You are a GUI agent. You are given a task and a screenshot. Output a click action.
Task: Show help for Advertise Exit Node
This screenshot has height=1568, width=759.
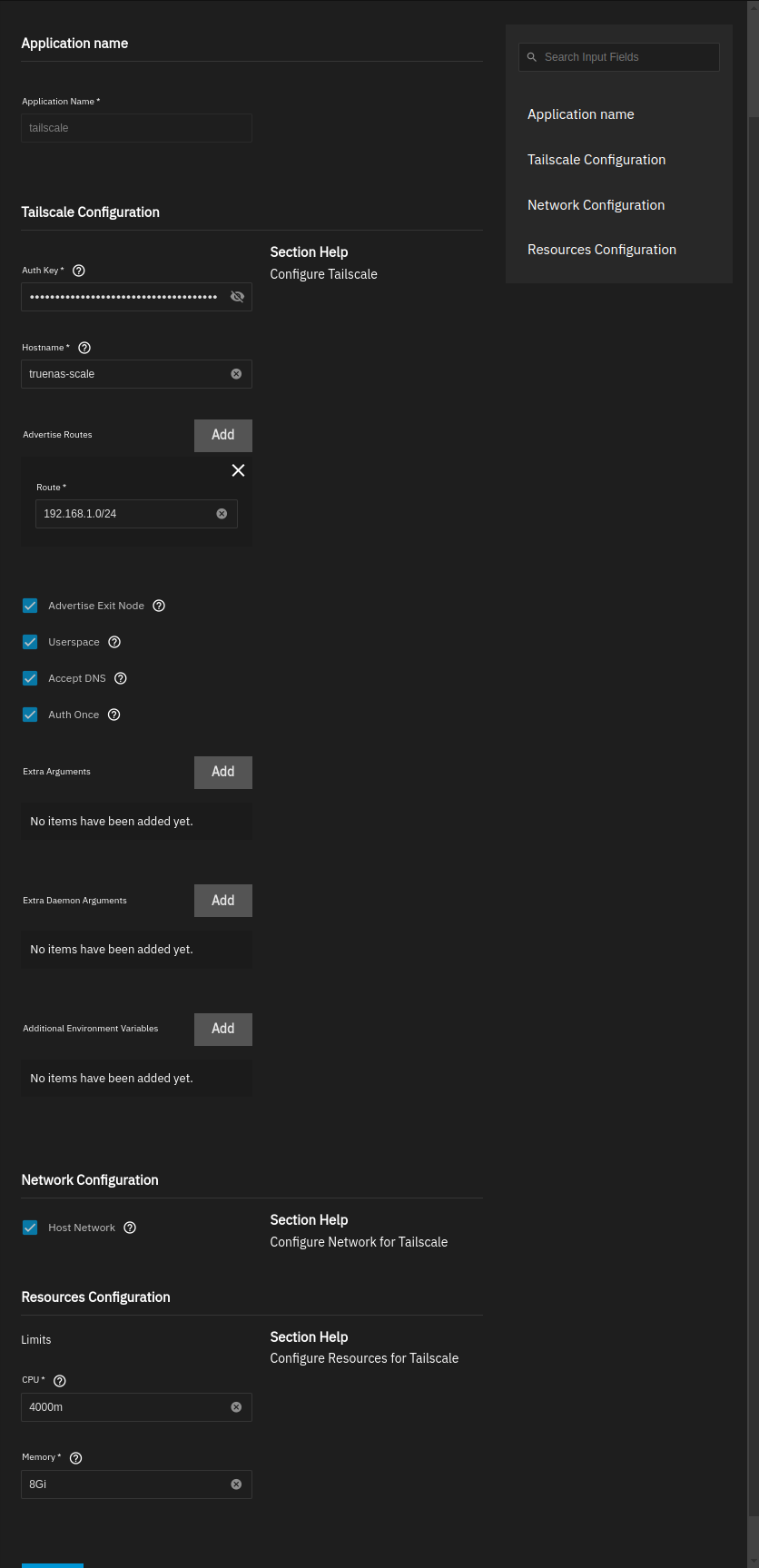pos(159,606)
